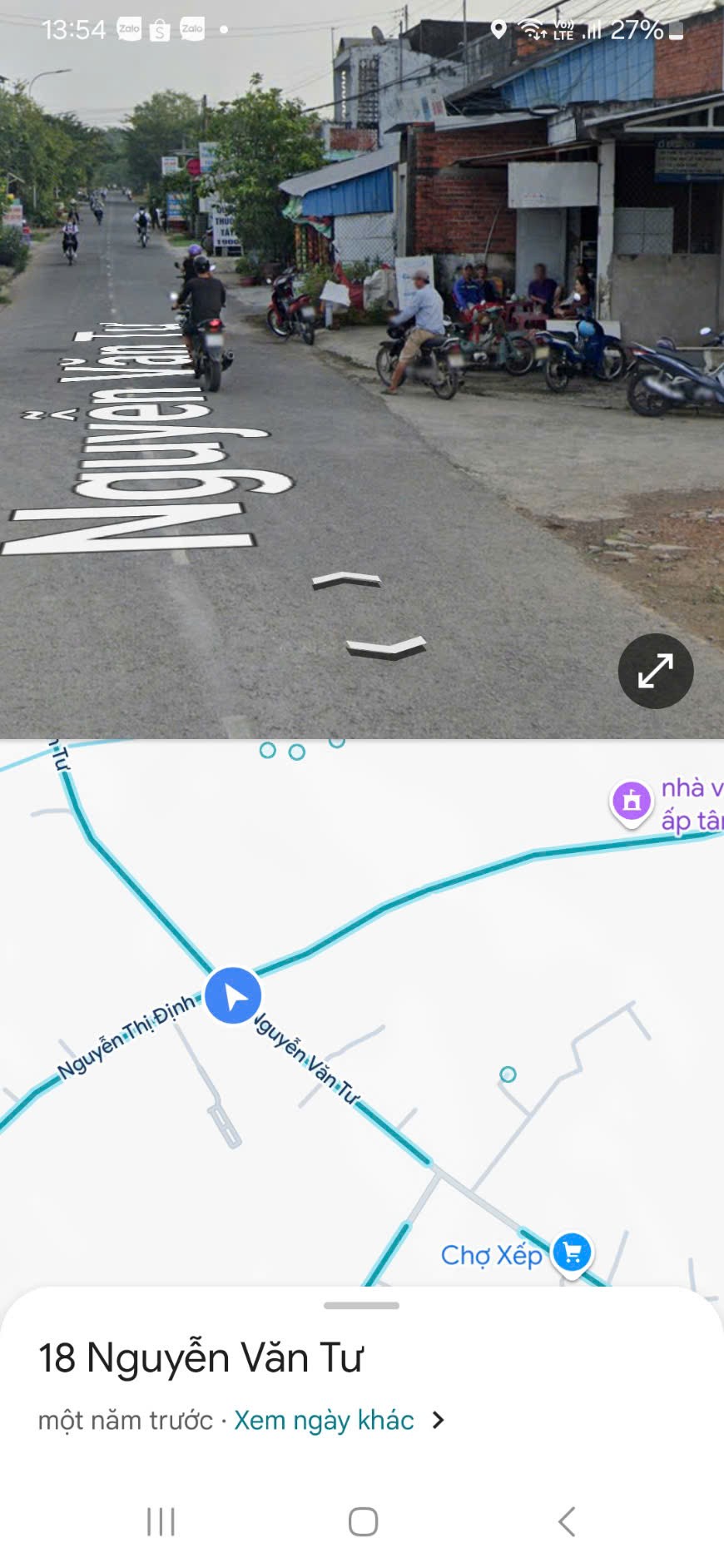Open the Chợ Xếp shopping cart pin

(x=572, y=1253)
